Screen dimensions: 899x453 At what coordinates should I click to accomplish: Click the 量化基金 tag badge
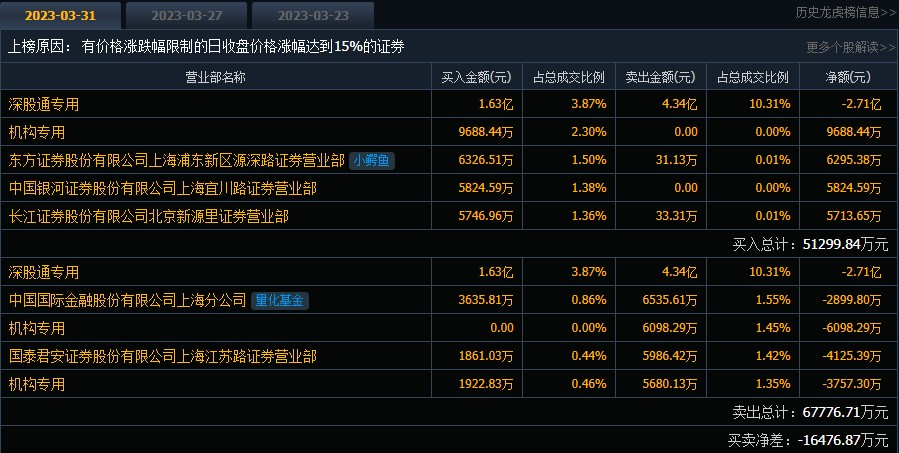click(279, 300)
